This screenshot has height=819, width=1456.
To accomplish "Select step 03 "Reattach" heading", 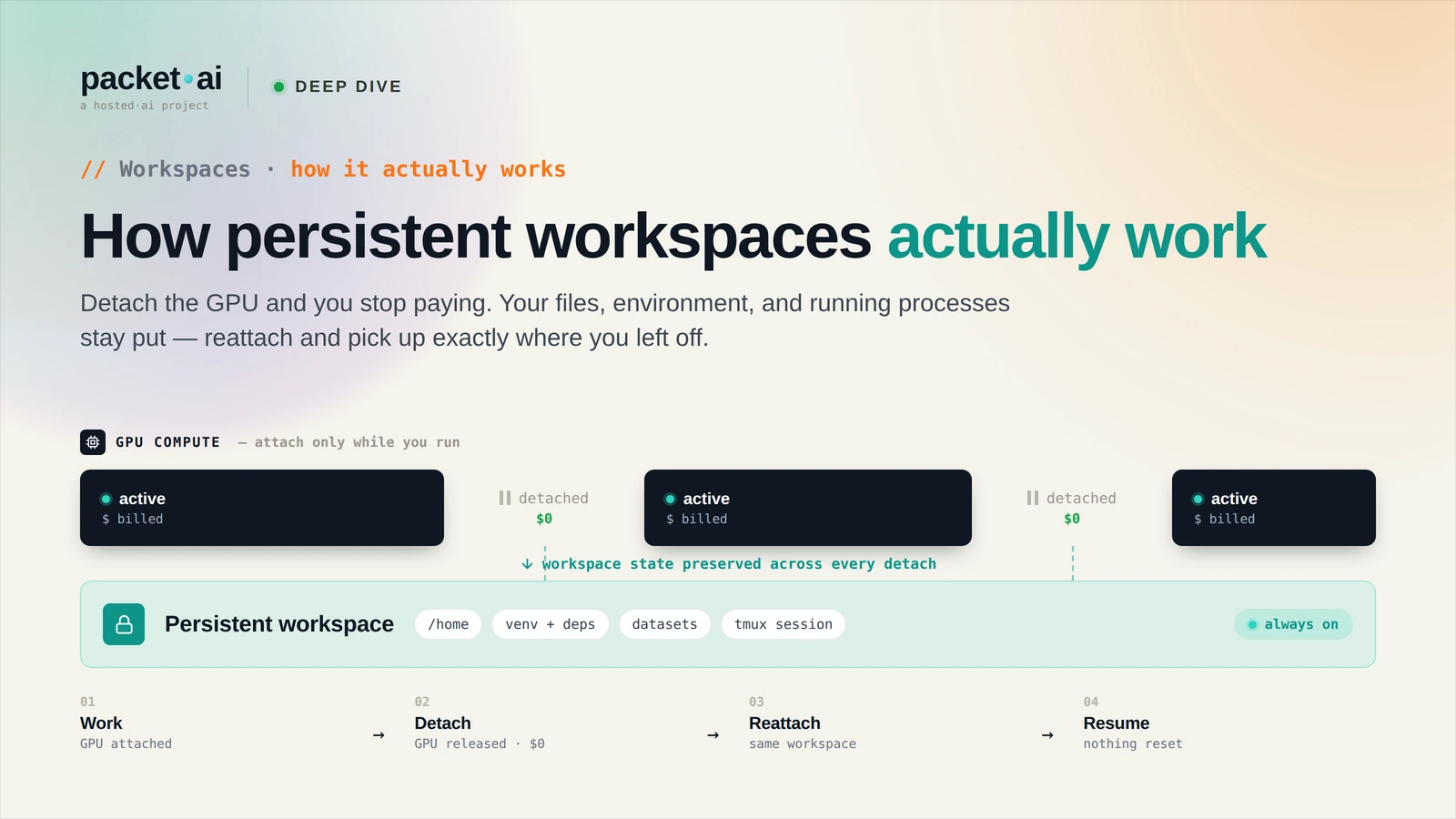I will (x=784, y=723).
